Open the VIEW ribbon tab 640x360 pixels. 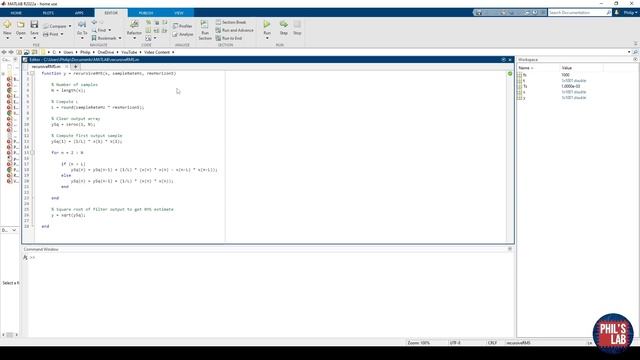point(179,13)
